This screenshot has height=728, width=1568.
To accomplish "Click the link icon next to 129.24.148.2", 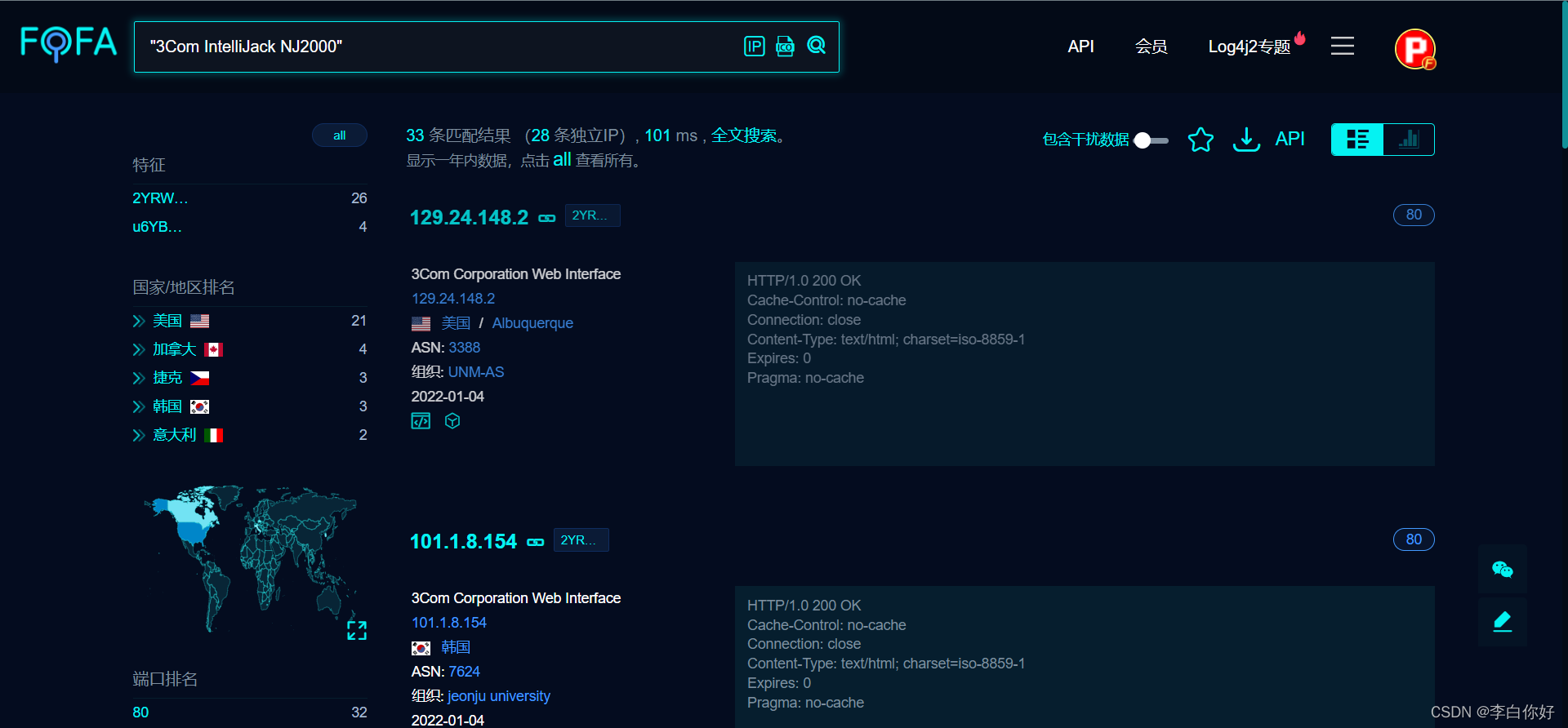I will (x=547, y=218).
